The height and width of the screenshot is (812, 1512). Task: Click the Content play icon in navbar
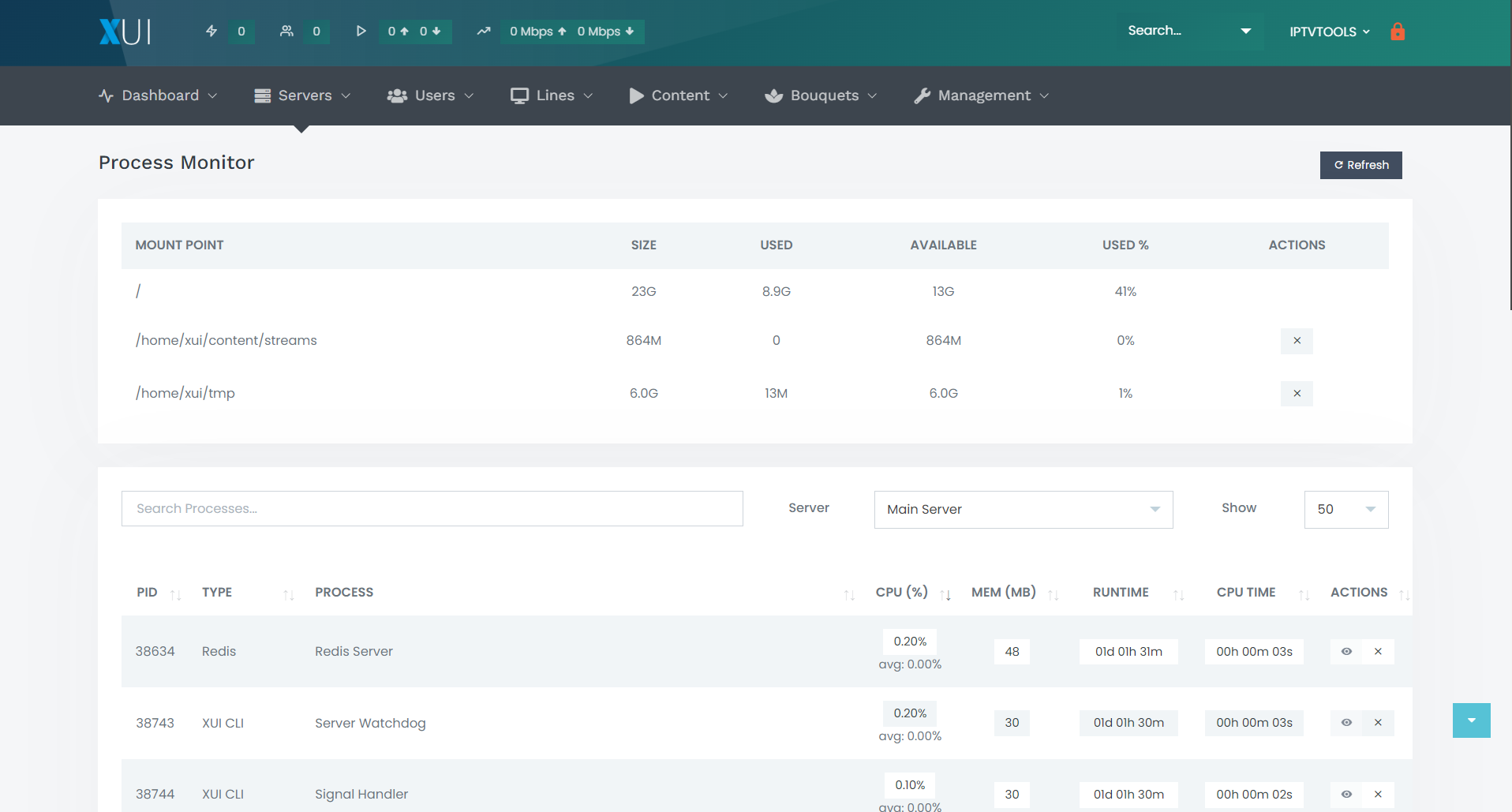636,95
